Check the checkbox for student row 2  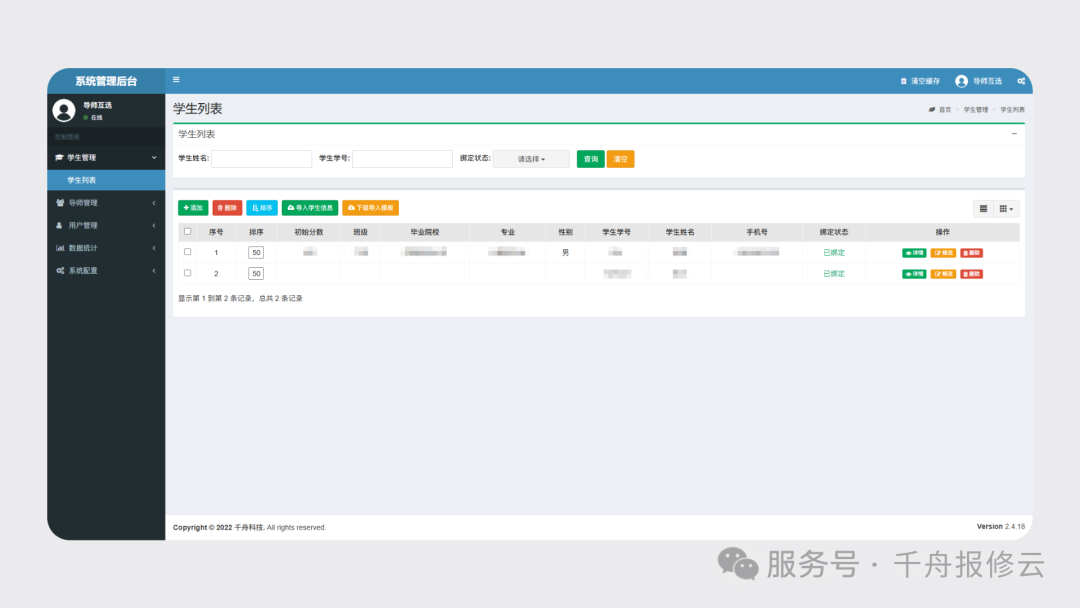tap(187, 273)
